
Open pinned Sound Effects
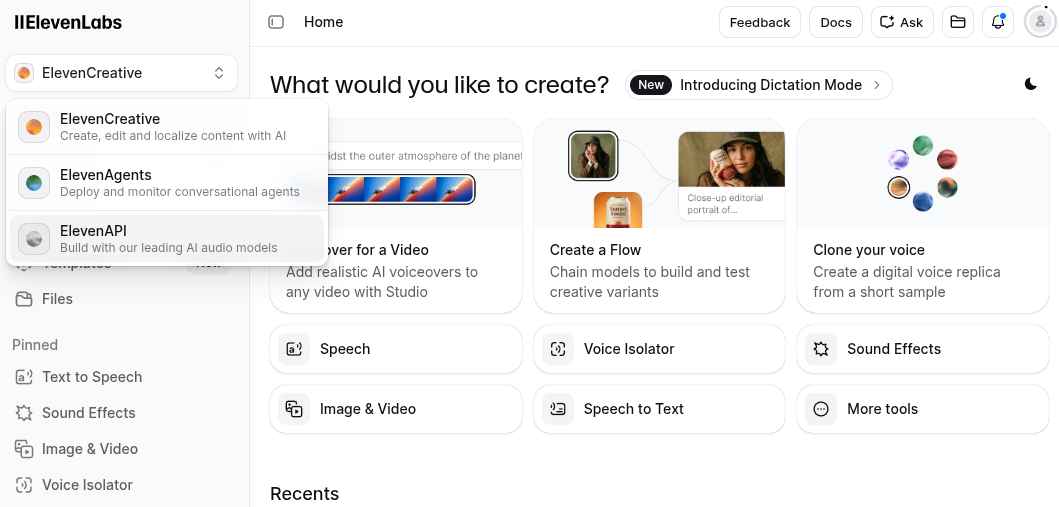pyautogui.click(x=122, y=412)
